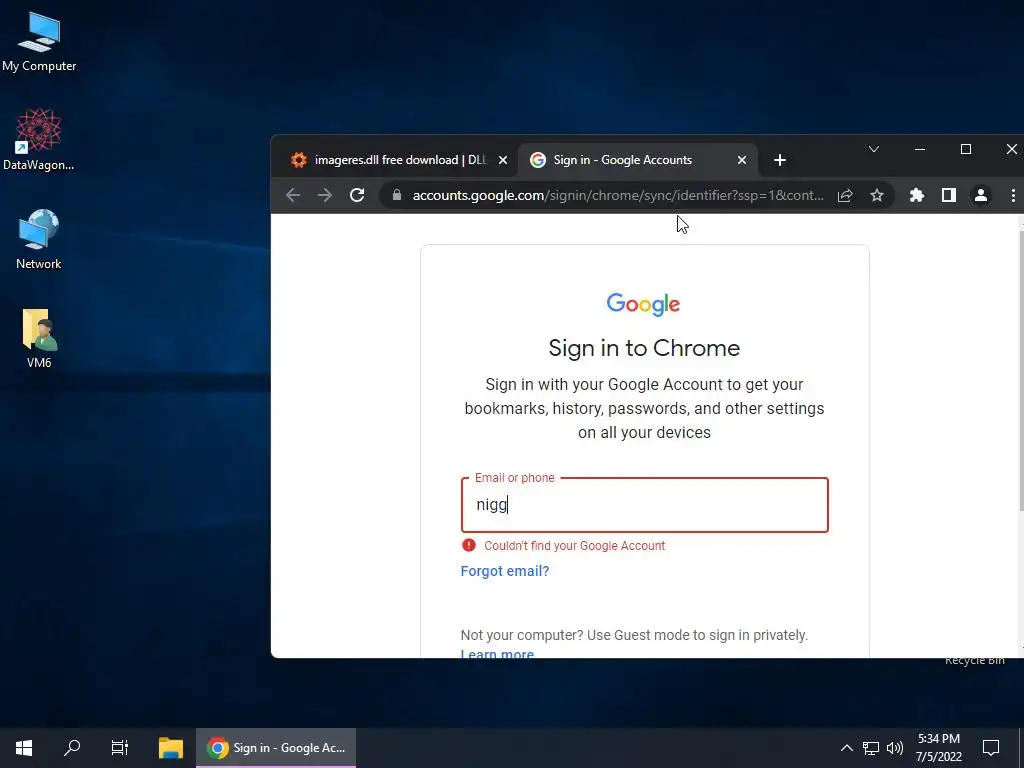Viewport: 1024px width, 768px height.
Task: Close the Sign in - Google Accounts tab
Action: tap(742, 160)
